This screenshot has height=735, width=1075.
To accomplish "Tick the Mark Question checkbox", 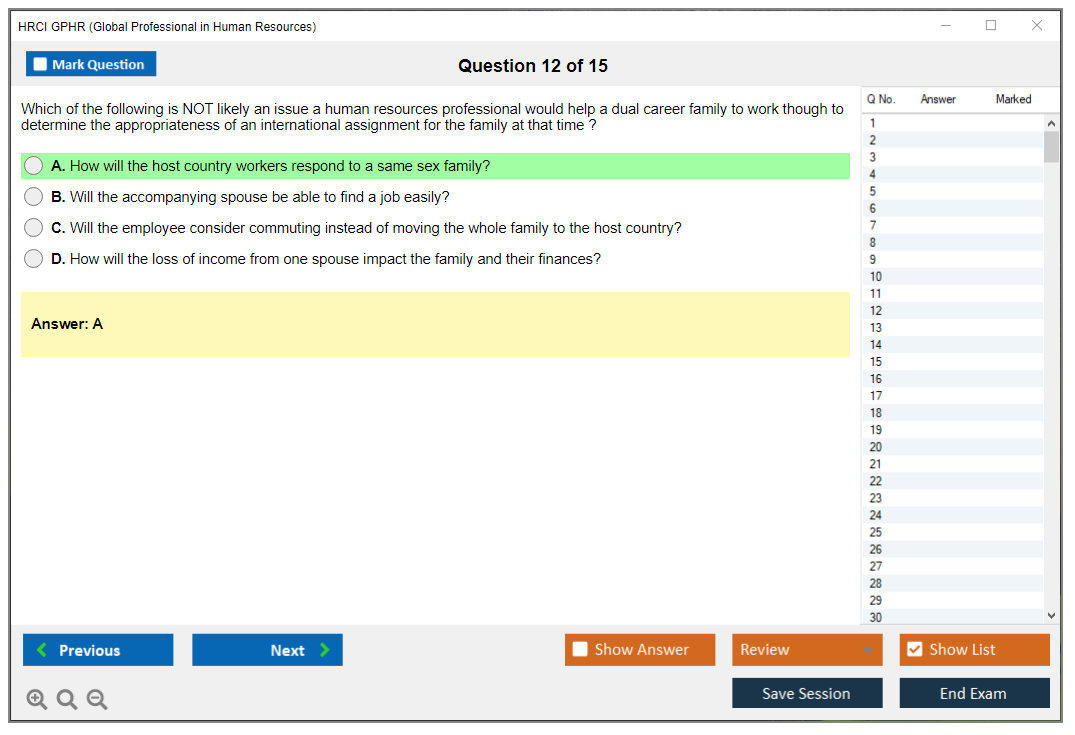I will (40, 65).
